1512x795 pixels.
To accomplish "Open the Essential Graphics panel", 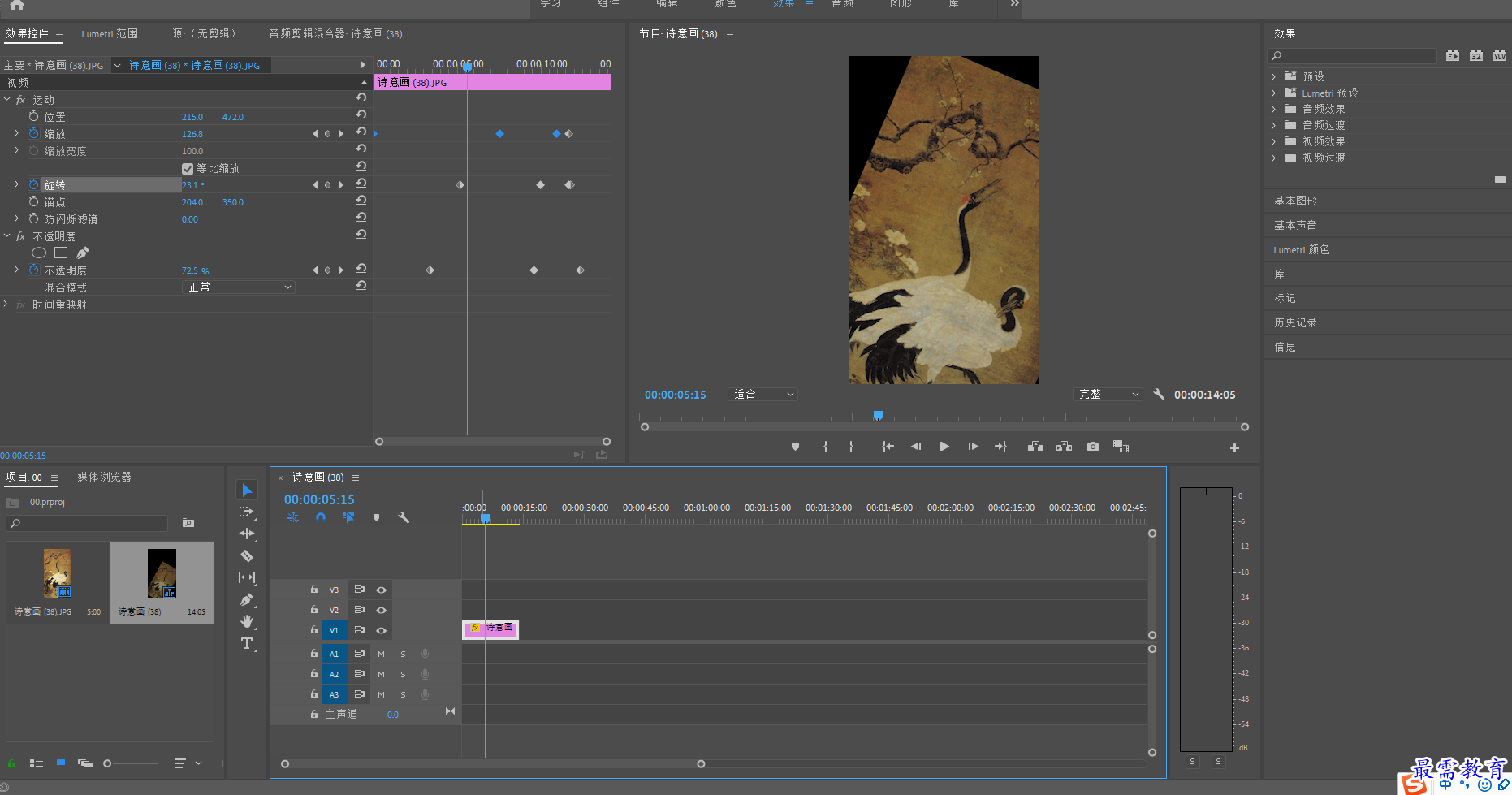I will pos(1295,201).
